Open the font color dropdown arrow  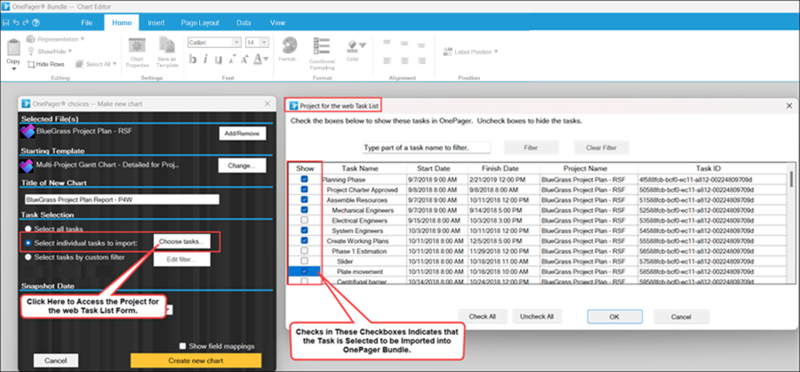[x=266, y=60]
